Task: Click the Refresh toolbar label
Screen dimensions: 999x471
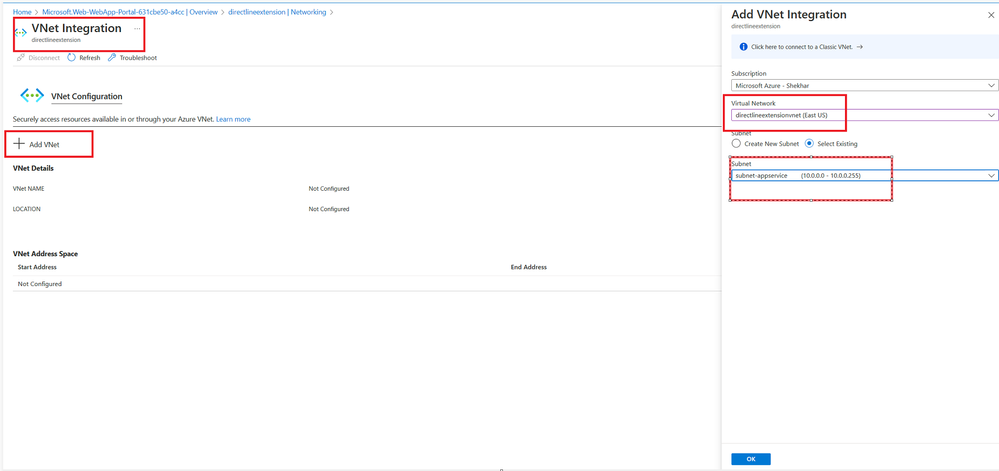Action: (89, 58)
